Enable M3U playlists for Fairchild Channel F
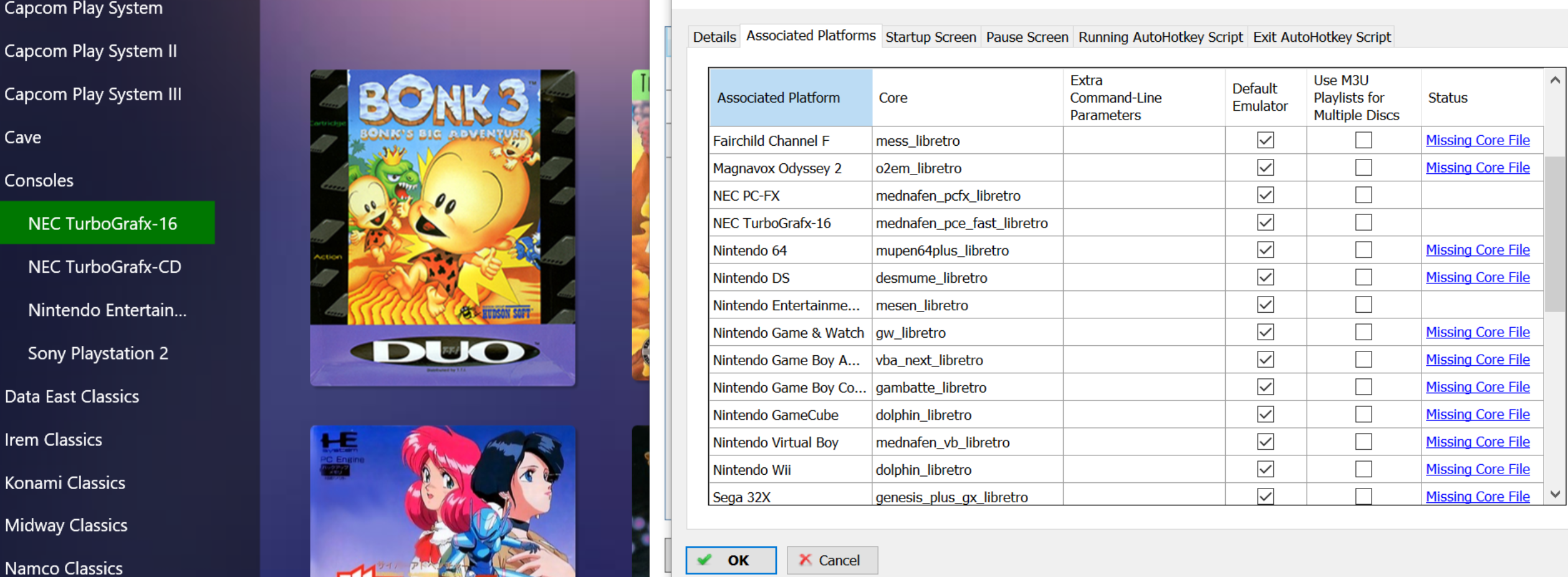Viewport: 1568px width, 577px height. tap(1364, 140)
